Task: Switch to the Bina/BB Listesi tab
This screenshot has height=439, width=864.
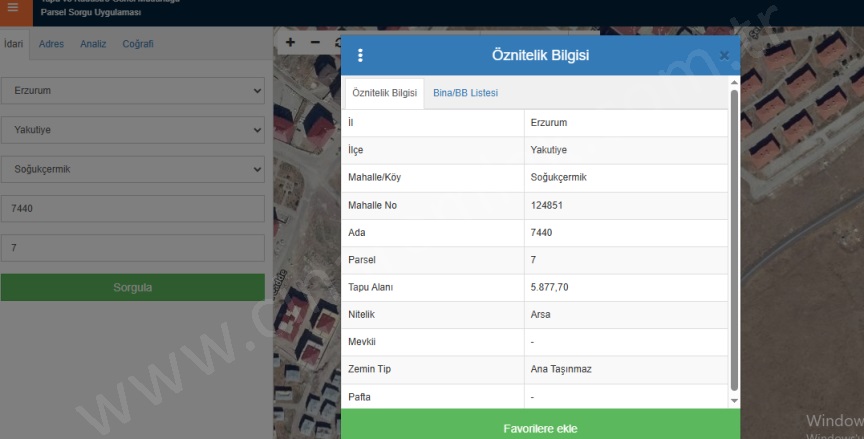Action: tap(465, 93)
